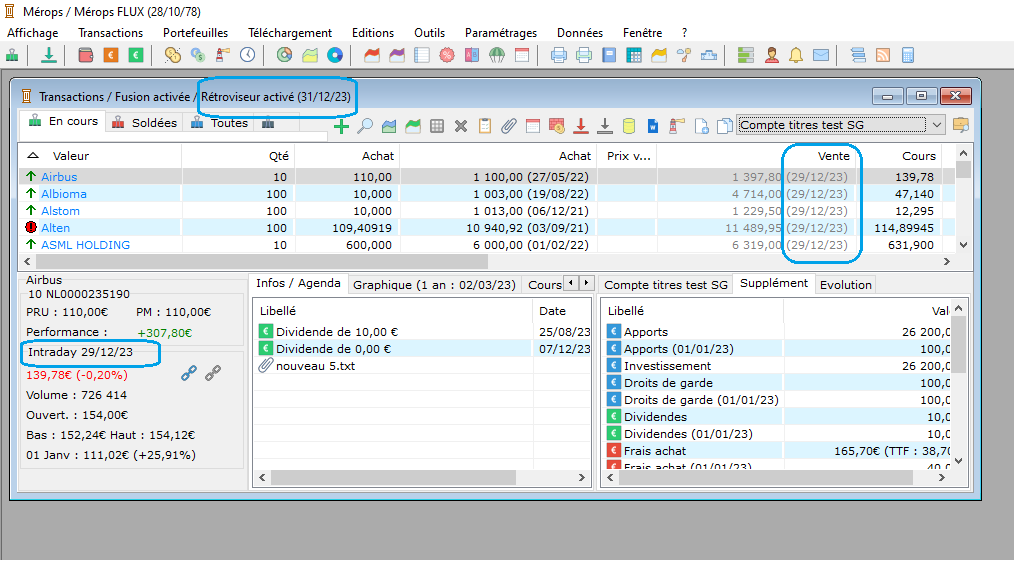1014x561 pixels.
Task: Click the magnifier search icon
Action: coord(365,126)
